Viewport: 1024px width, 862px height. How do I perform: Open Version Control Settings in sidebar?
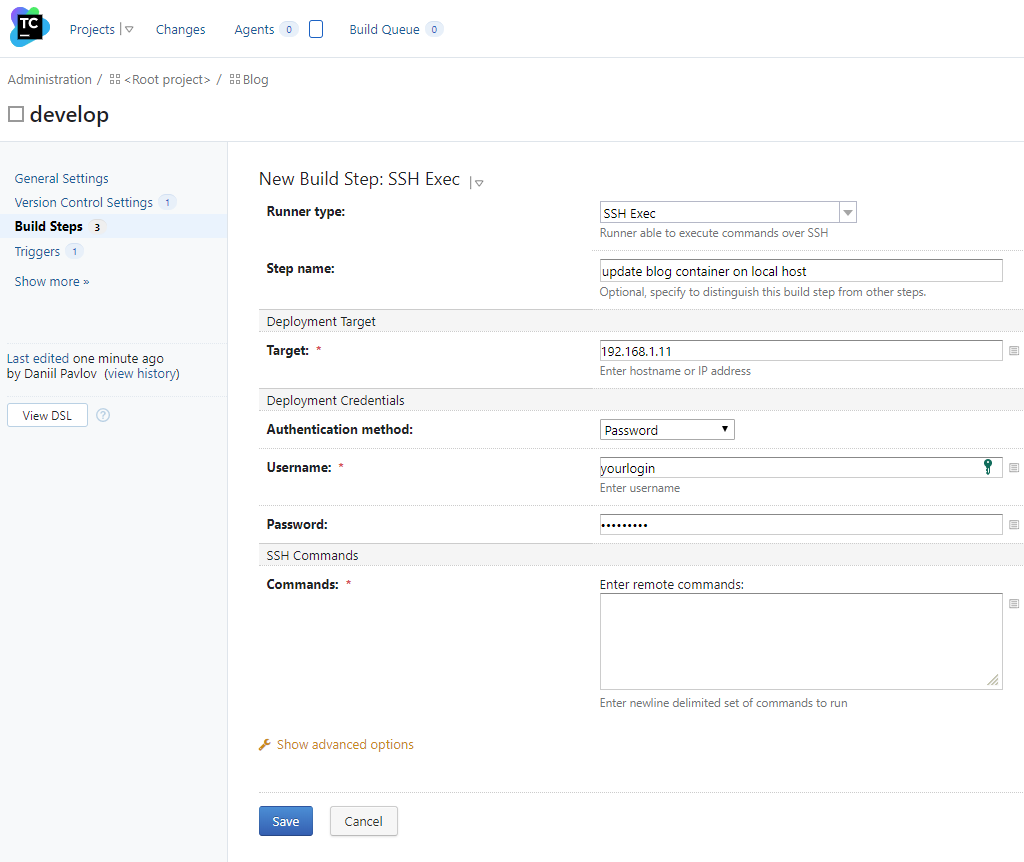coord(84,202)
